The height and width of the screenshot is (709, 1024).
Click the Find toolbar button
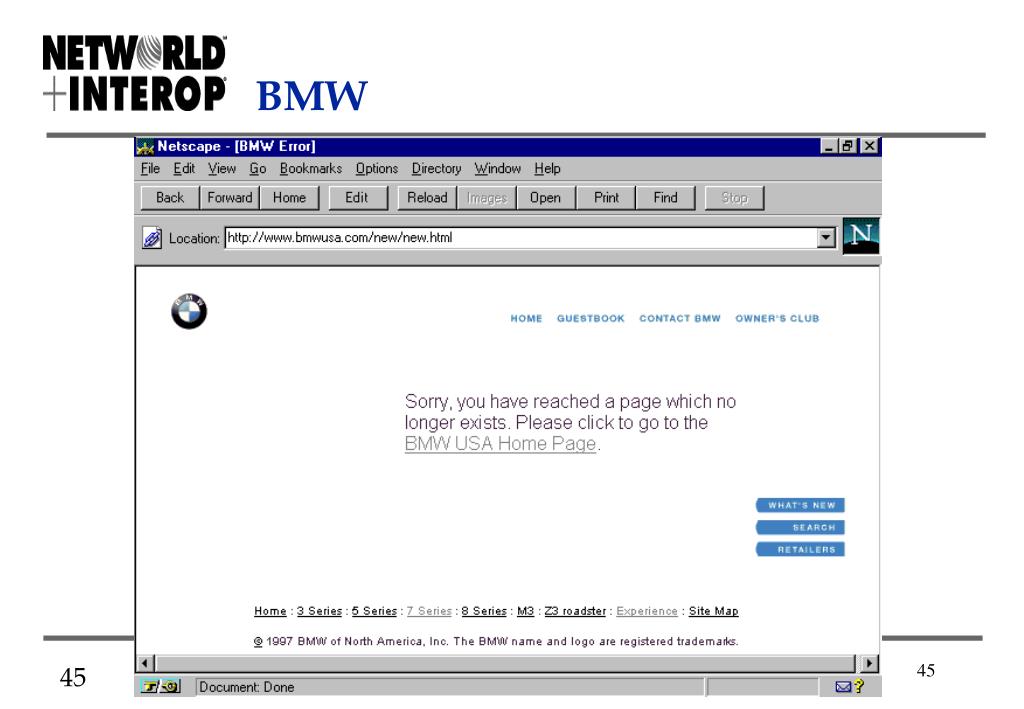665,198
